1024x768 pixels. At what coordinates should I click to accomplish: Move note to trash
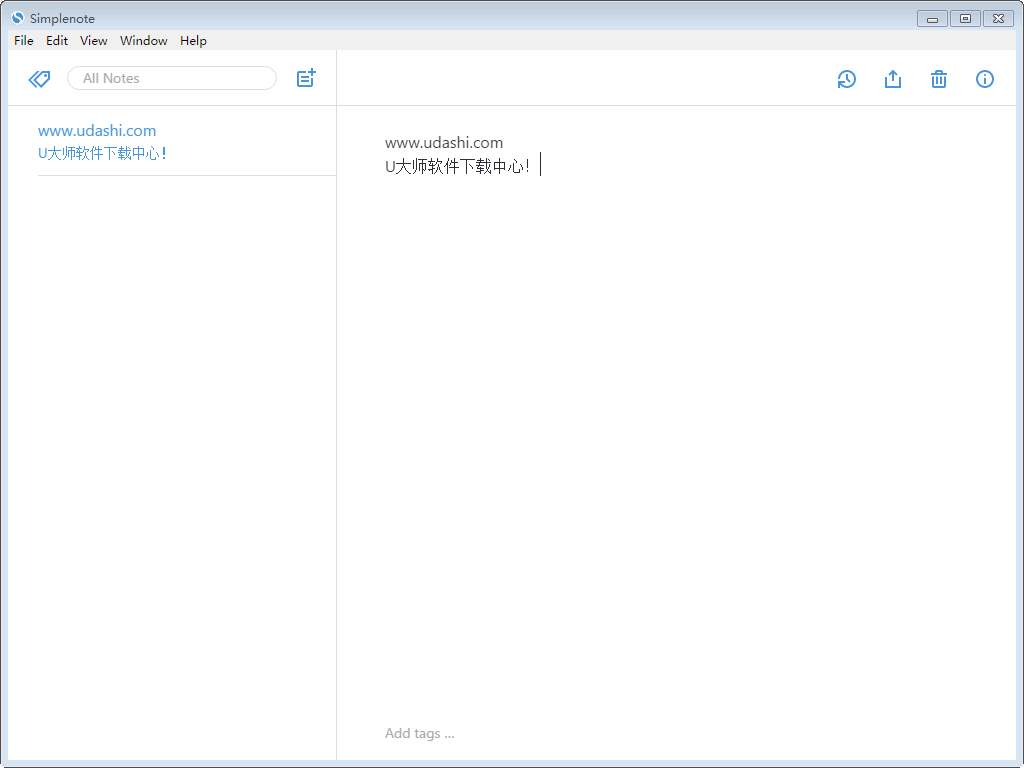[938, 79]
